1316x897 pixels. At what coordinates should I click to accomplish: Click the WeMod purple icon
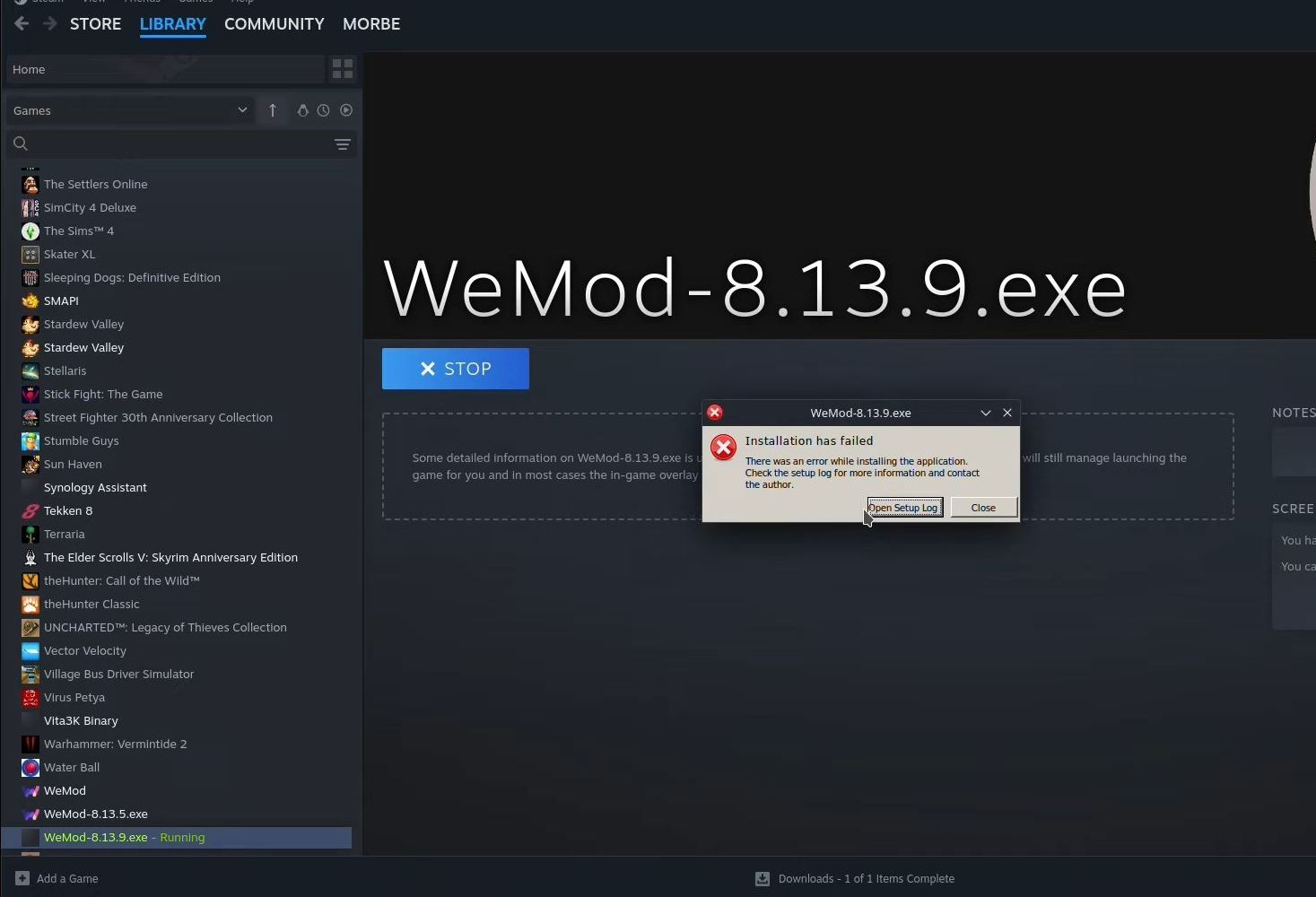[31, 790]
